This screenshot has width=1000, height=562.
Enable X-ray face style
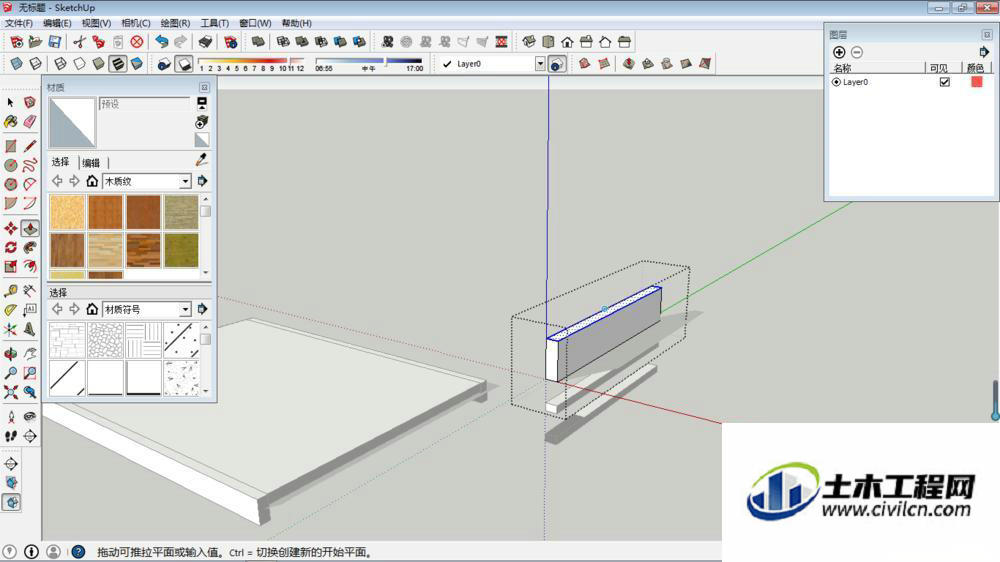17,64
